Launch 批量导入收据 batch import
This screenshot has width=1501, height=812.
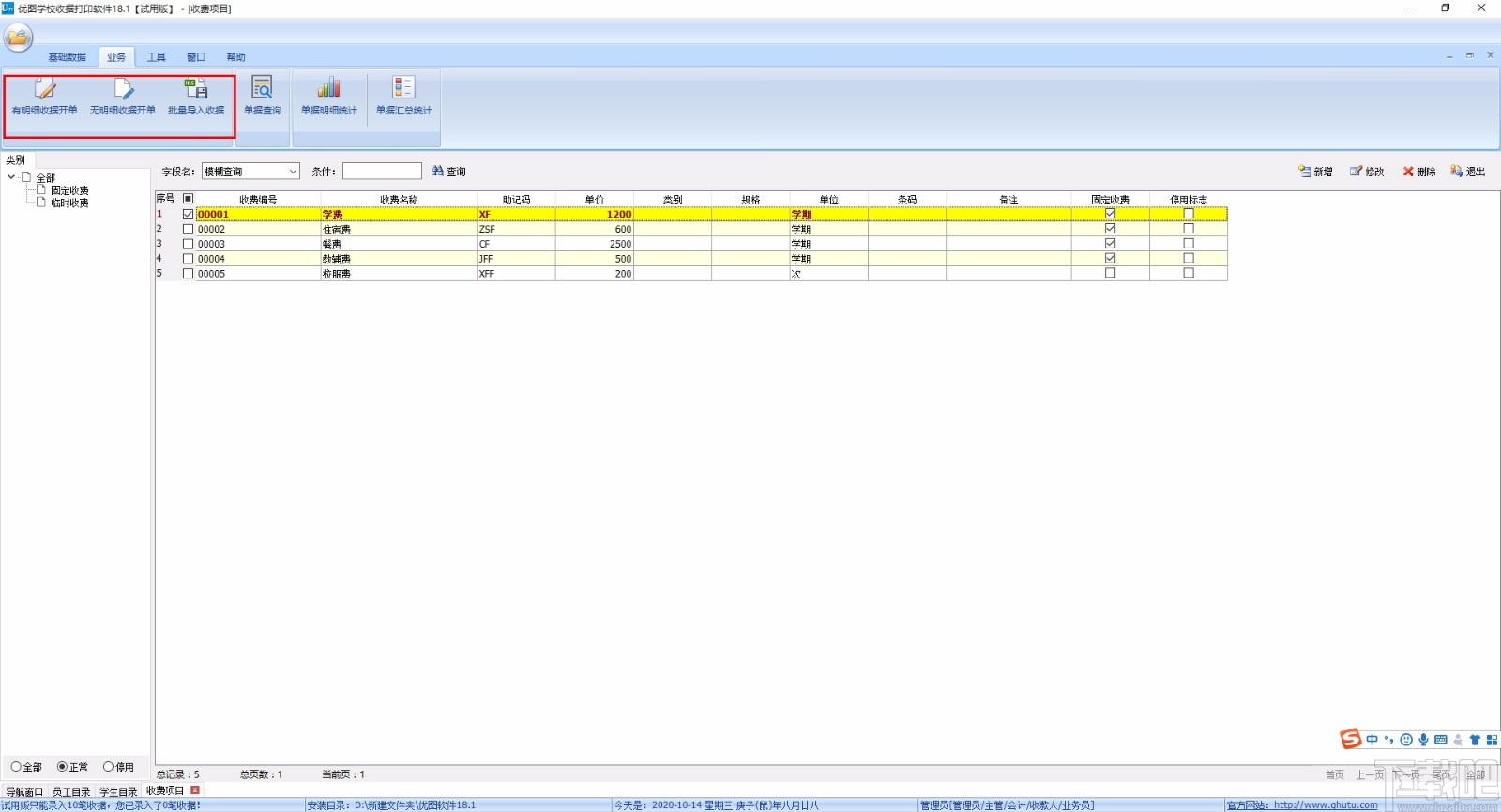(196, 98)
